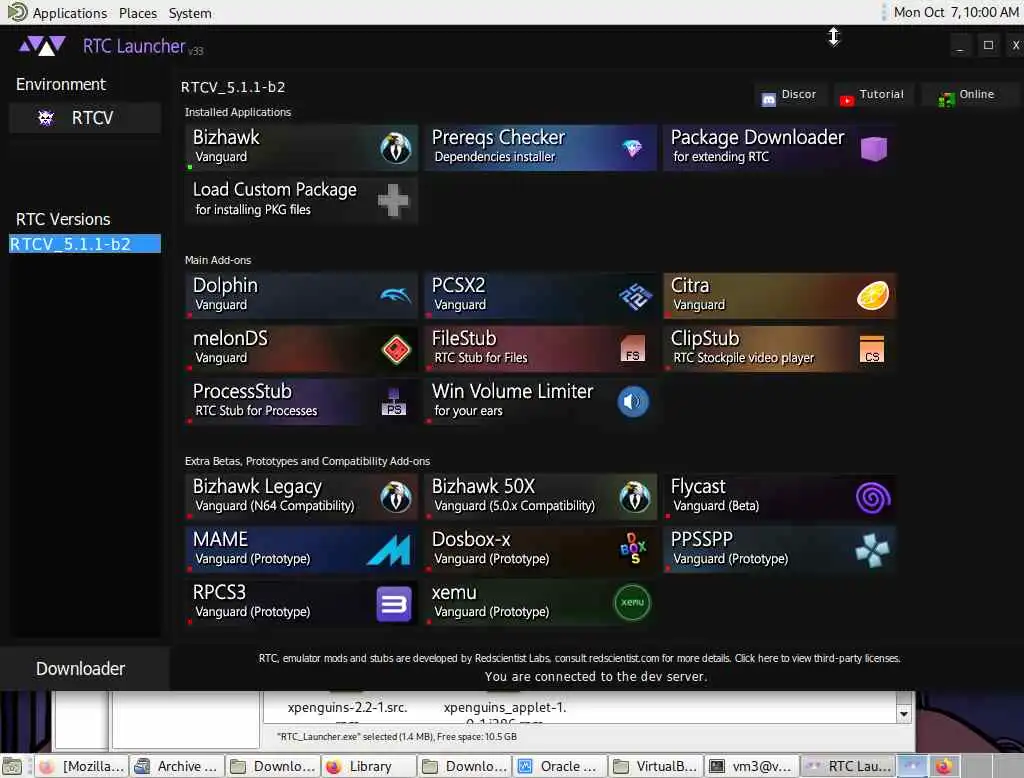The image size is (1024, 778).
Task: Open the System menu
Action: point(190,13)
